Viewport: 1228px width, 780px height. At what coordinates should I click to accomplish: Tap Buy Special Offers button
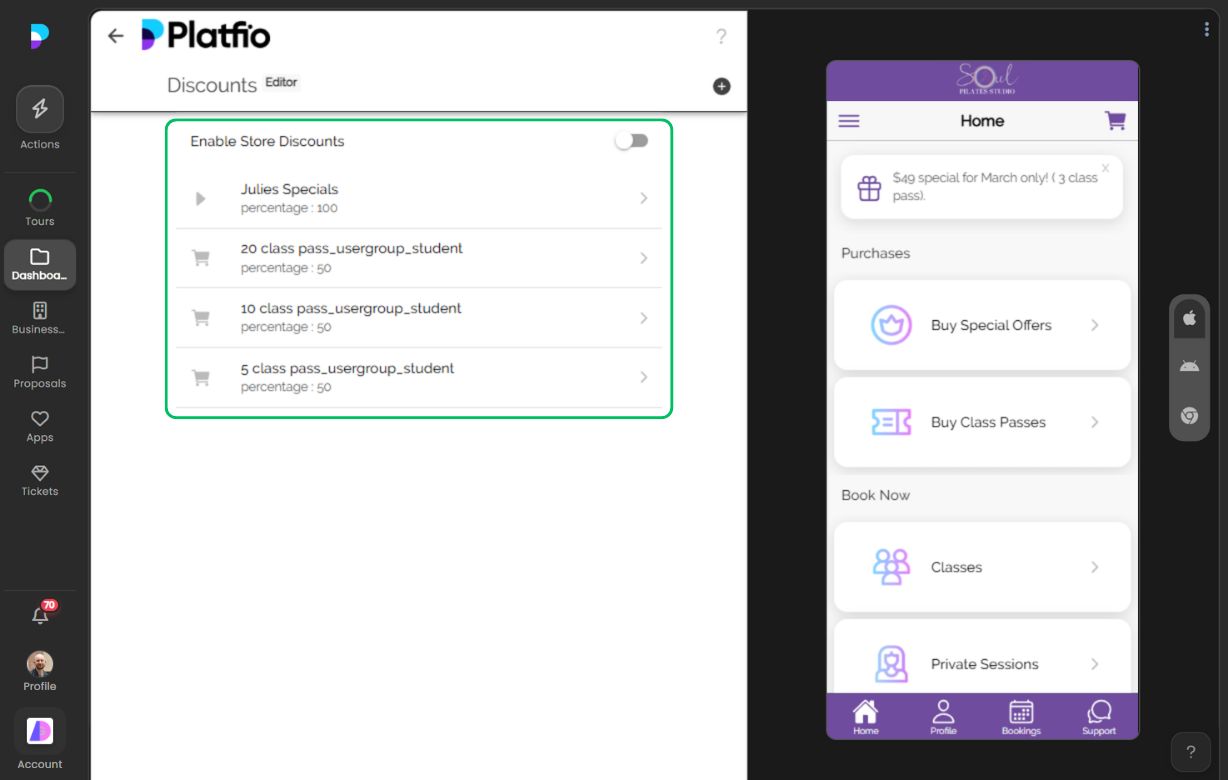[x=982, y=325]
